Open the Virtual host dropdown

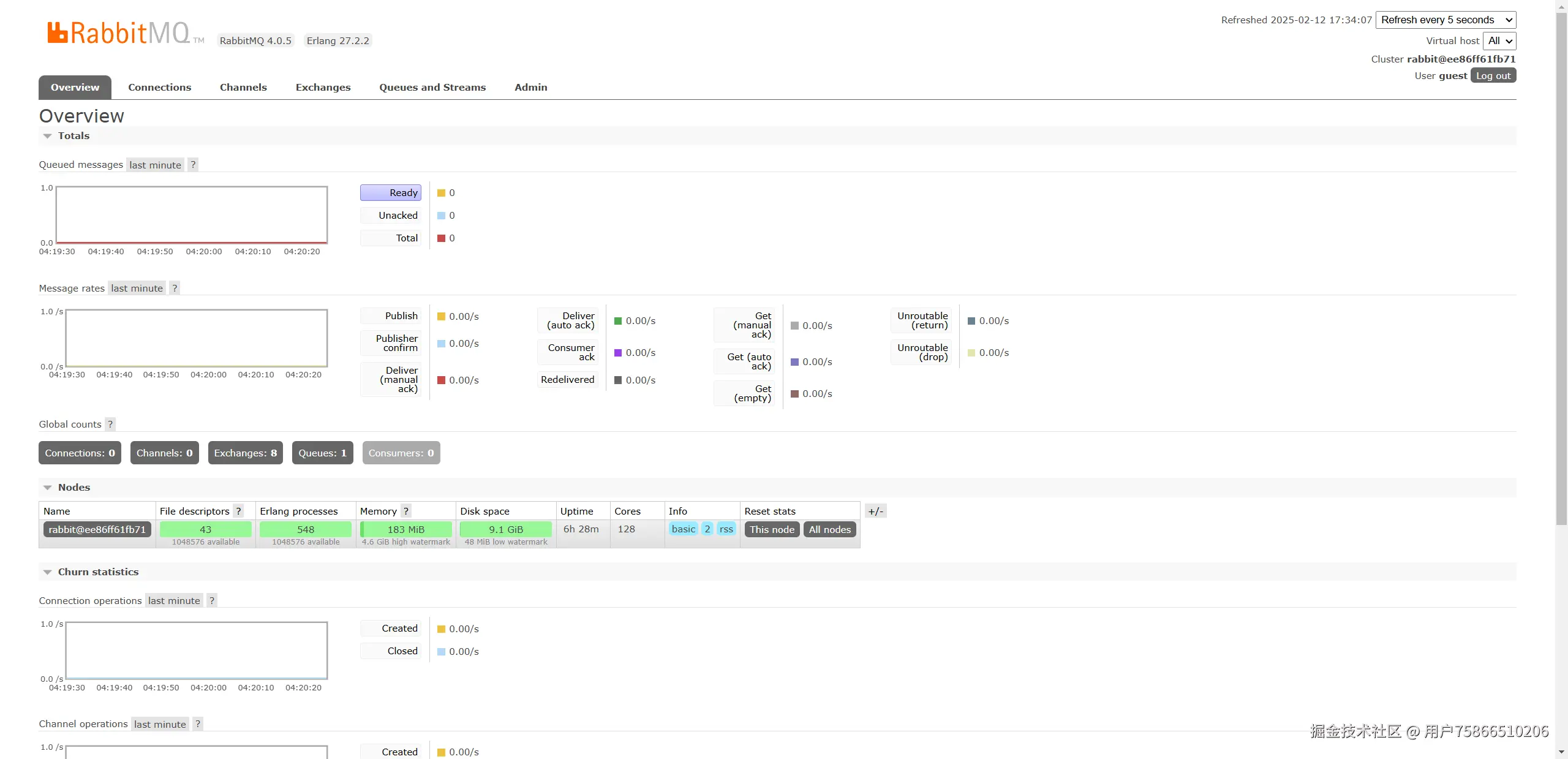pos(1499,40)
